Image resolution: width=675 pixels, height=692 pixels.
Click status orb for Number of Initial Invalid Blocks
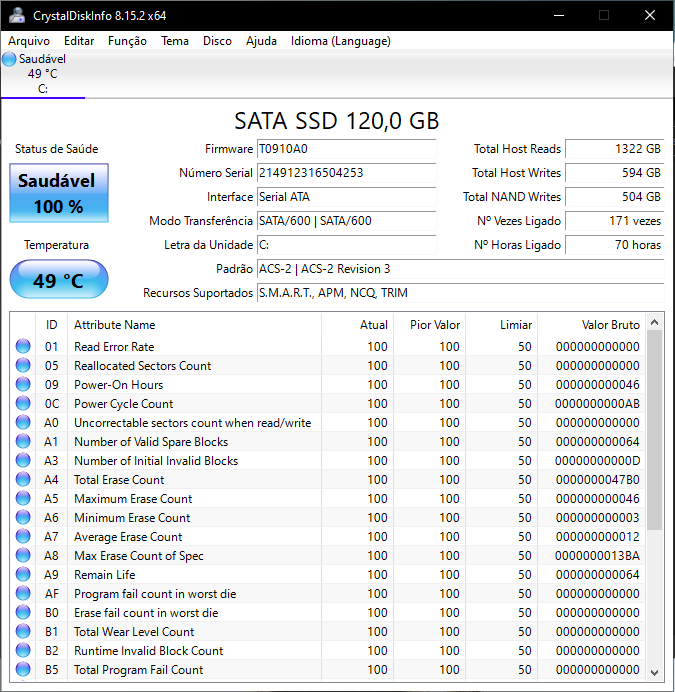(x=23, y=460)
